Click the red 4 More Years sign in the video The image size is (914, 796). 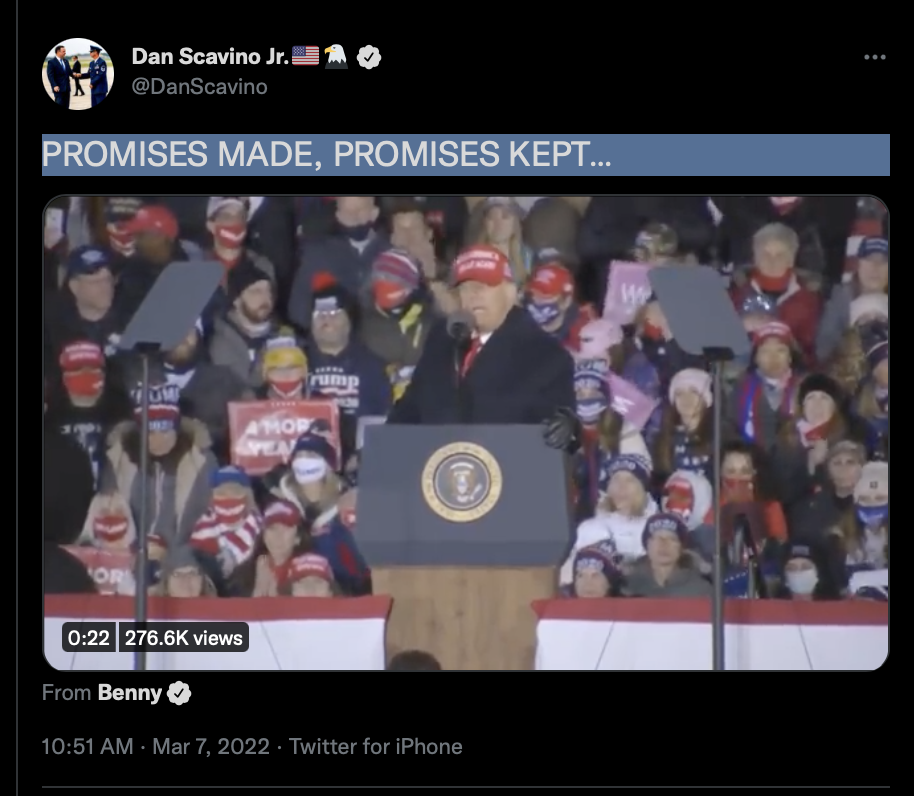pyautogui.click(x=284, y=437)
